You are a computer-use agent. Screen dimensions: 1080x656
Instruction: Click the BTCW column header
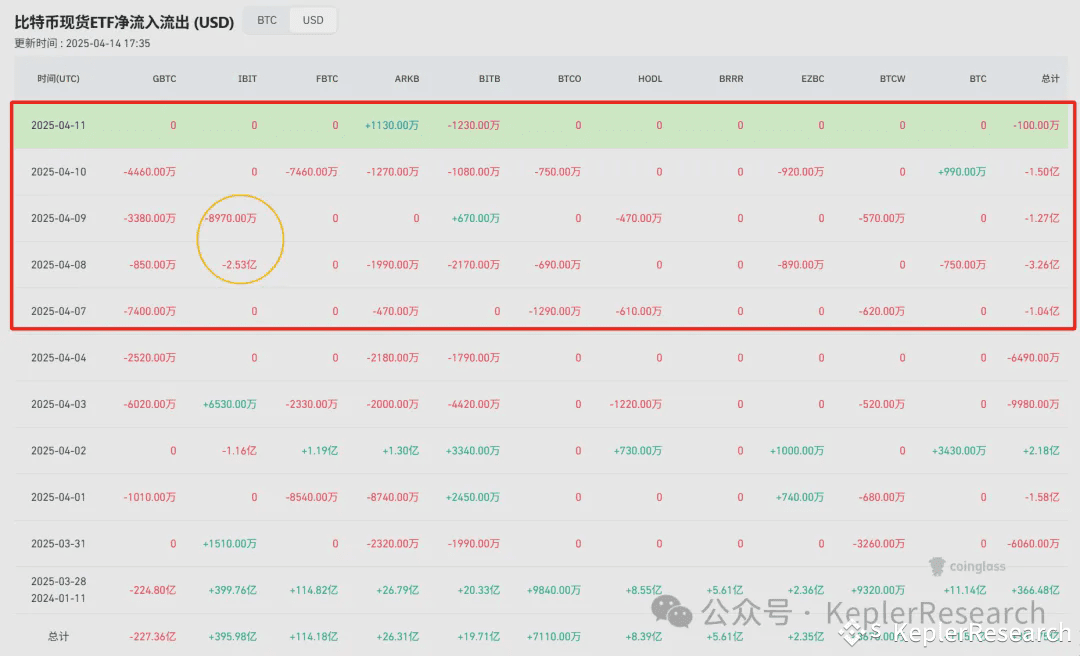[x=893, y=79]
